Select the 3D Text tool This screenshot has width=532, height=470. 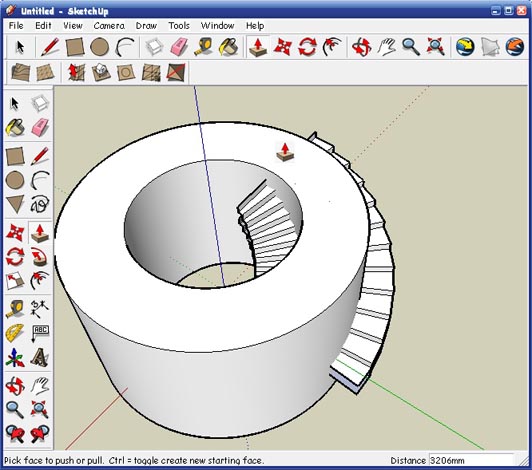coord(40,357)
